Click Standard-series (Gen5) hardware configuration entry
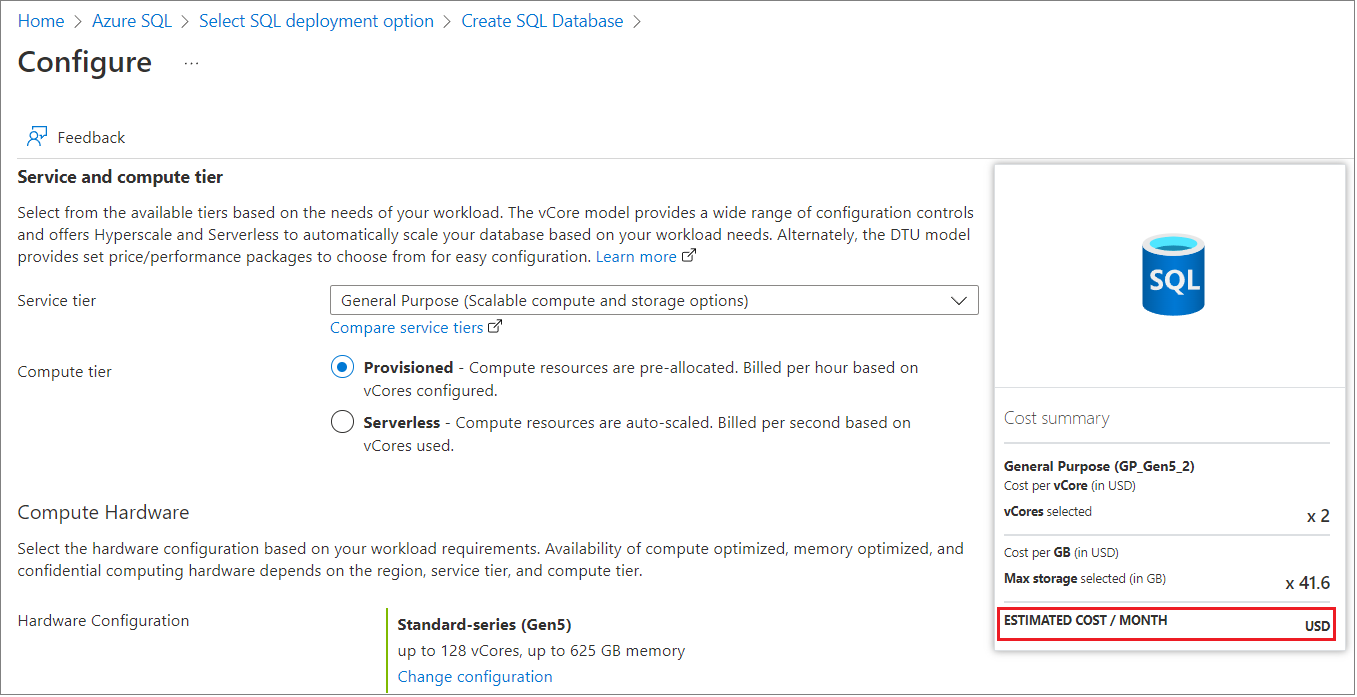The image size is (1357, 697). click(x=484, y=624)
